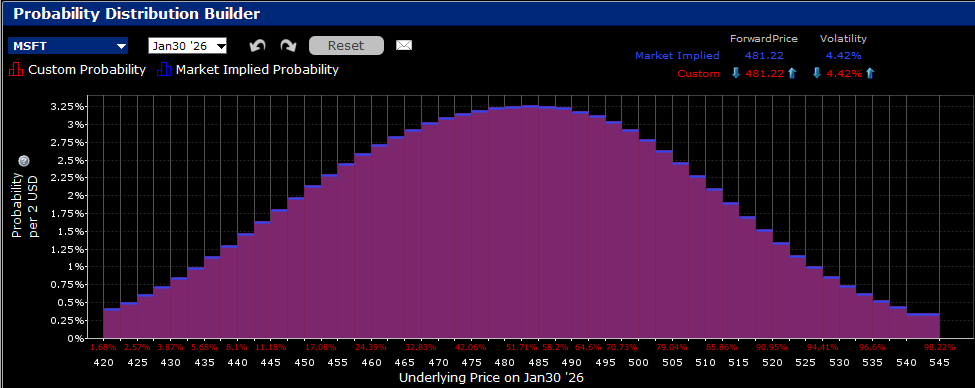The width and height of the screenshot is (975, 388).
Task: Click the Reset button
Action: [x=346, y=45]
